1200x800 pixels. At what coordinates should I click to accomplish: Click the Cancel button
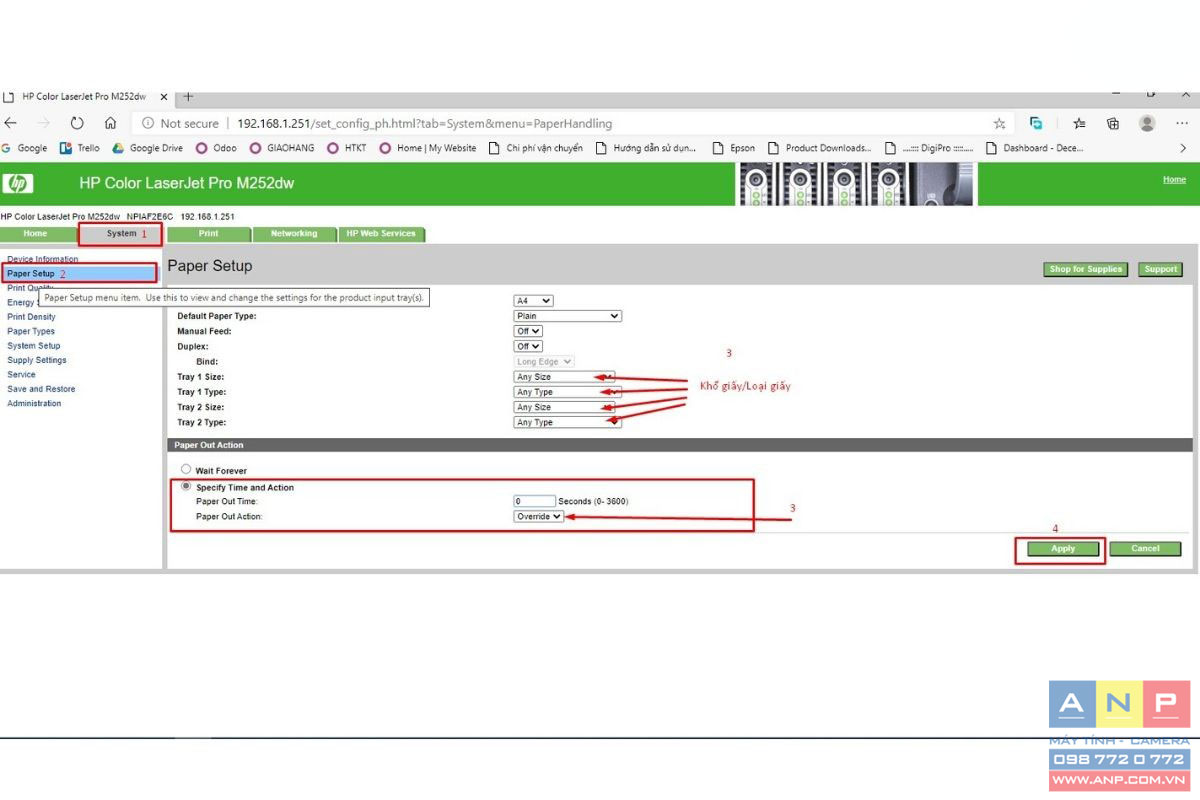click(1145, 548)
